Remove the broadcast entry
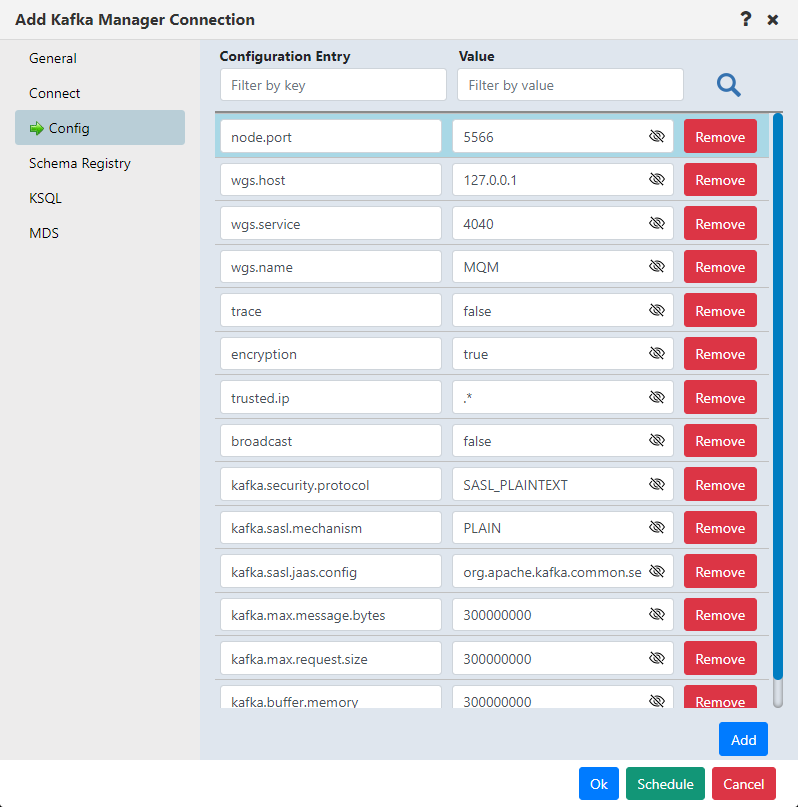This screenshot has width=798, height=807. coord(720,441)
